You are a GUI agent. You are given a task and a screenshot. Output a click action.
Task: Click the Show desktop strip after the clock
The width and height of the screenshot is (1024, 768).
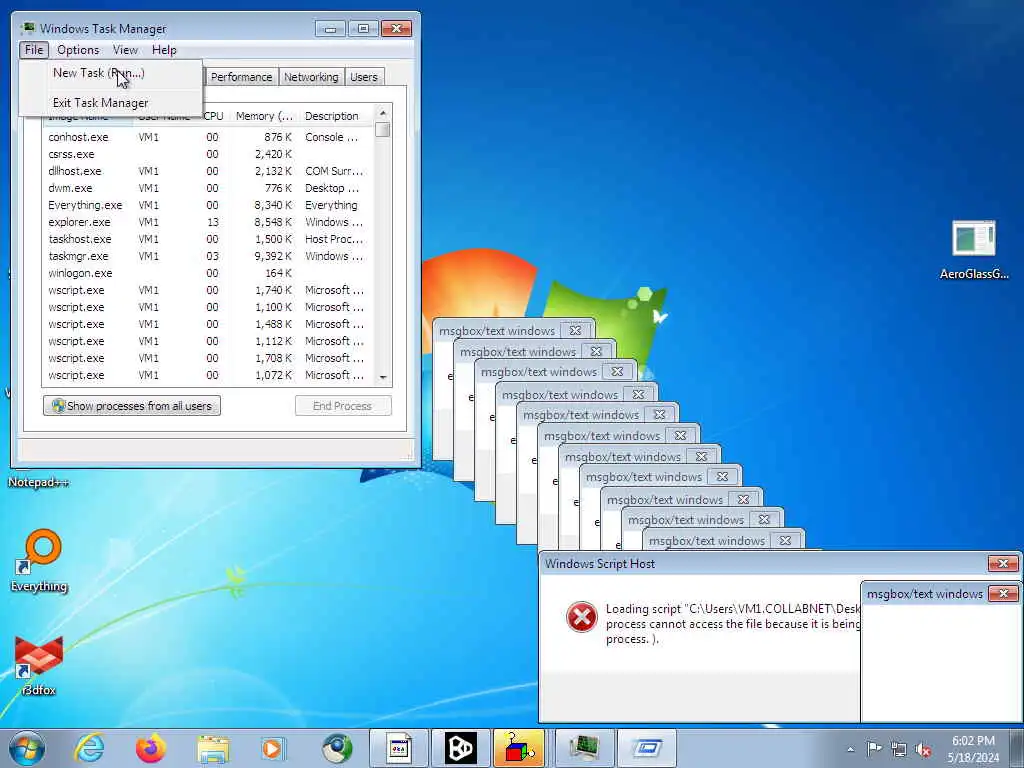point(1018,748)
